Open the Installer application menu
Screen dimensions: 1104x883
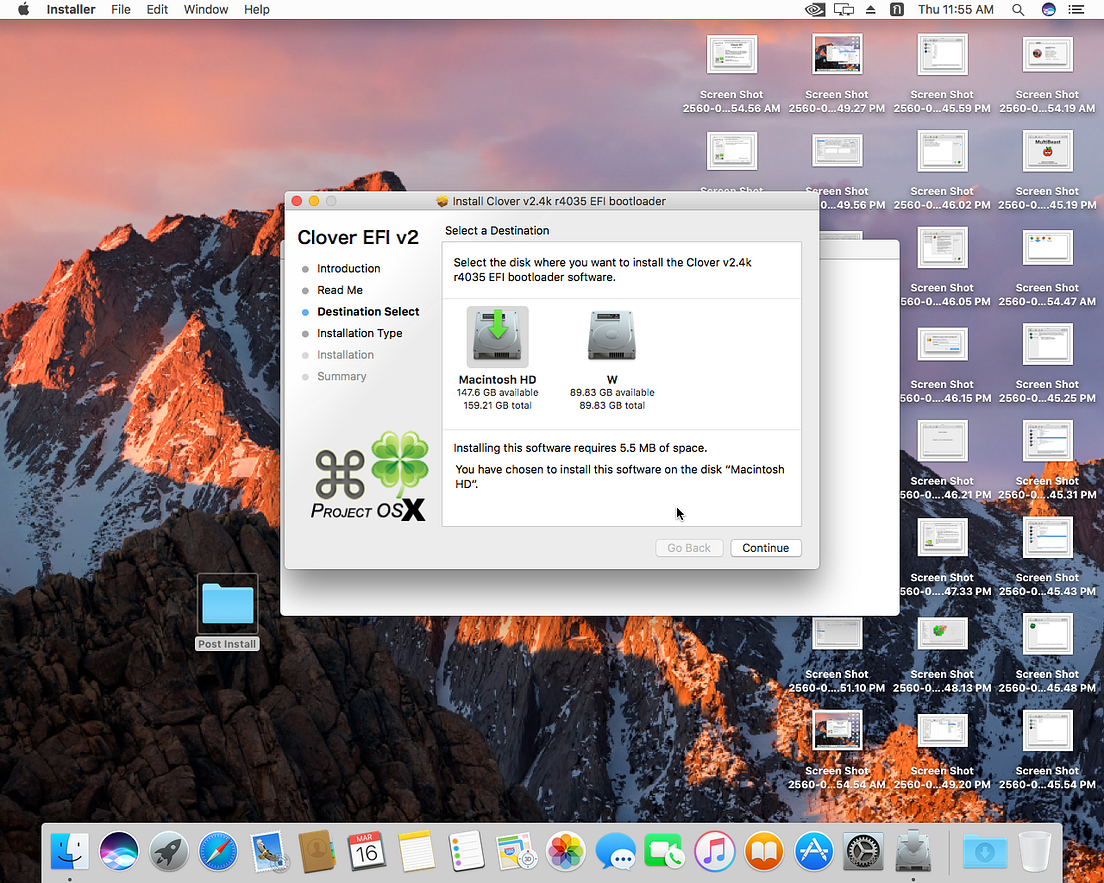click(70, 9)
